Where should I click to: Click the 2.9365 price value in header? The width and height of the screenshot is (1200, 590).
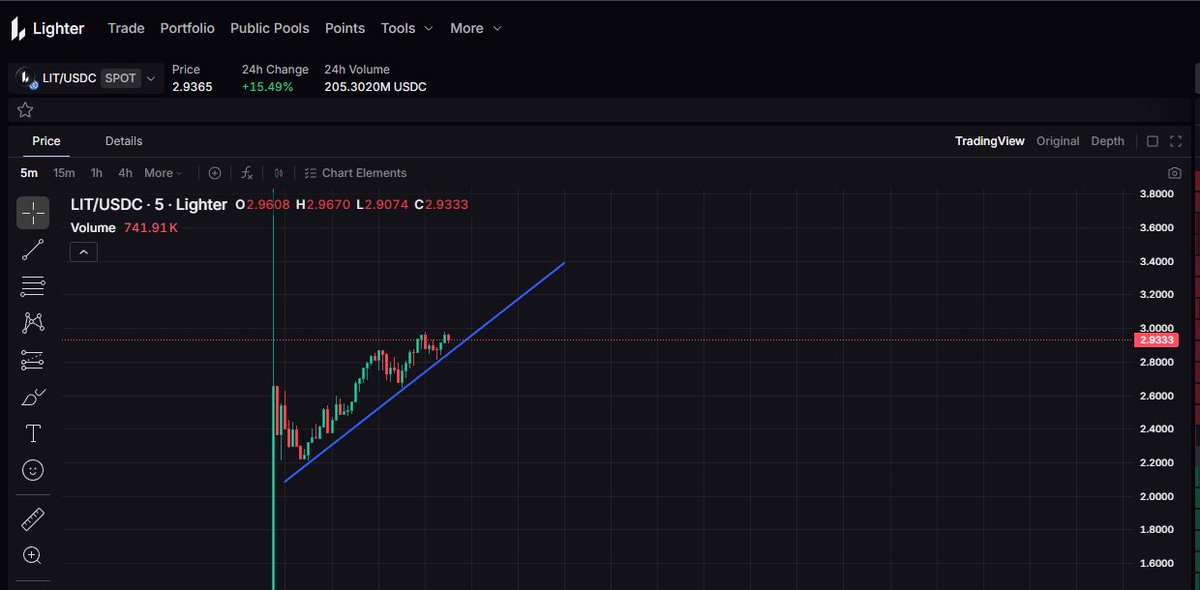[x=192, y=87]
